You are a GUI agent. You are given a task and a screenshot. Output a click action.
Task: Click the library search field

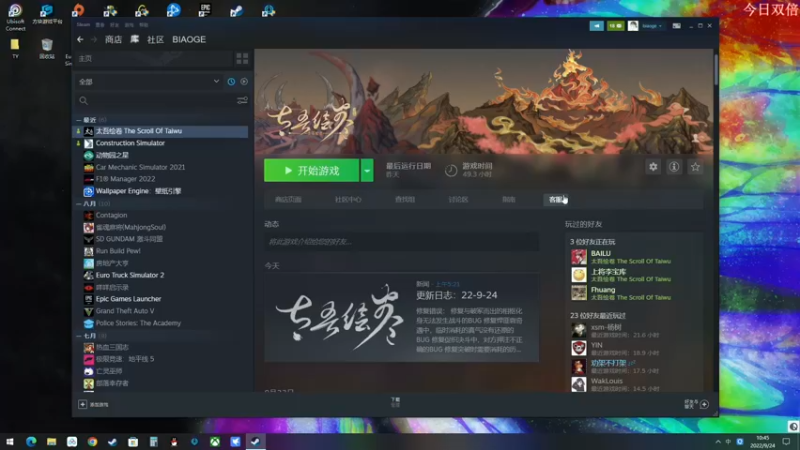[157, 101]
